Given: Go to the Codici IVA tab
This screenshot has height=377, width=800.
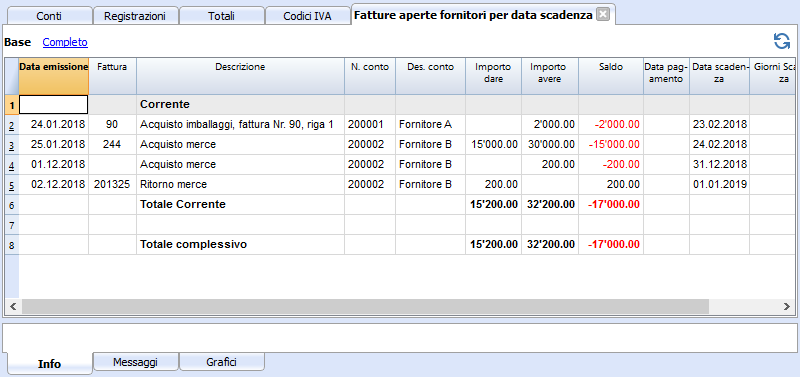Looking at the screenshot, I should point(307,16).
